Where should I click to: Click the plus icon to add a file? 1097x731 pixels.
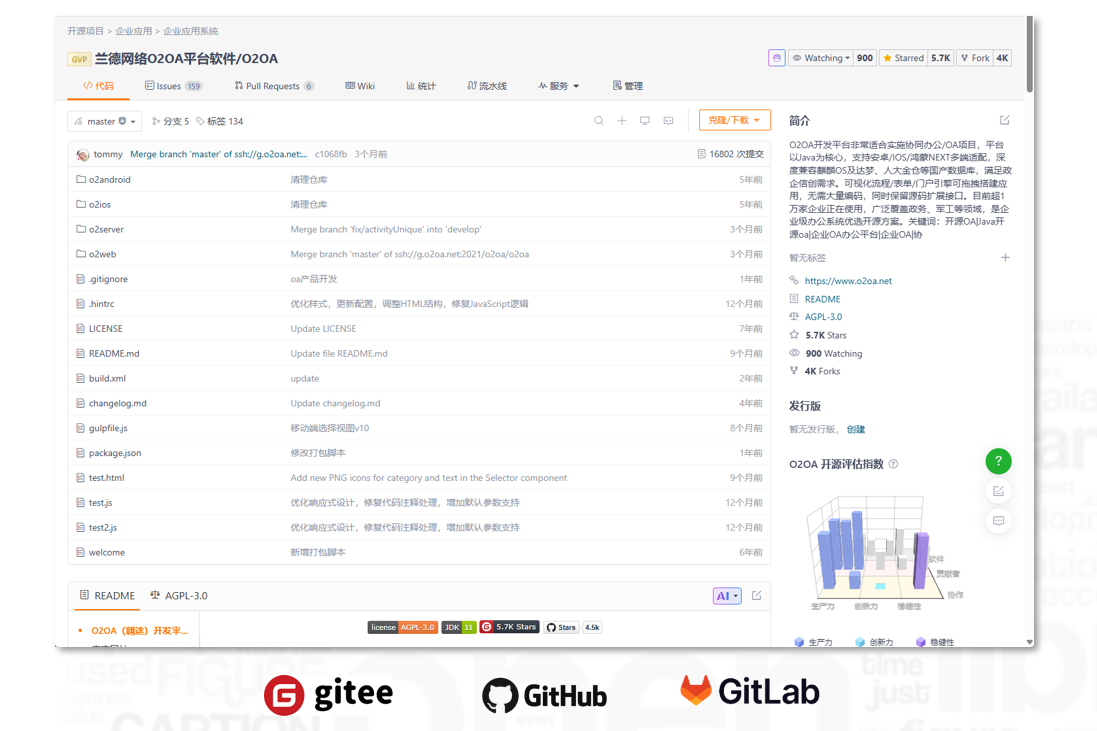[x=622, y=121]
